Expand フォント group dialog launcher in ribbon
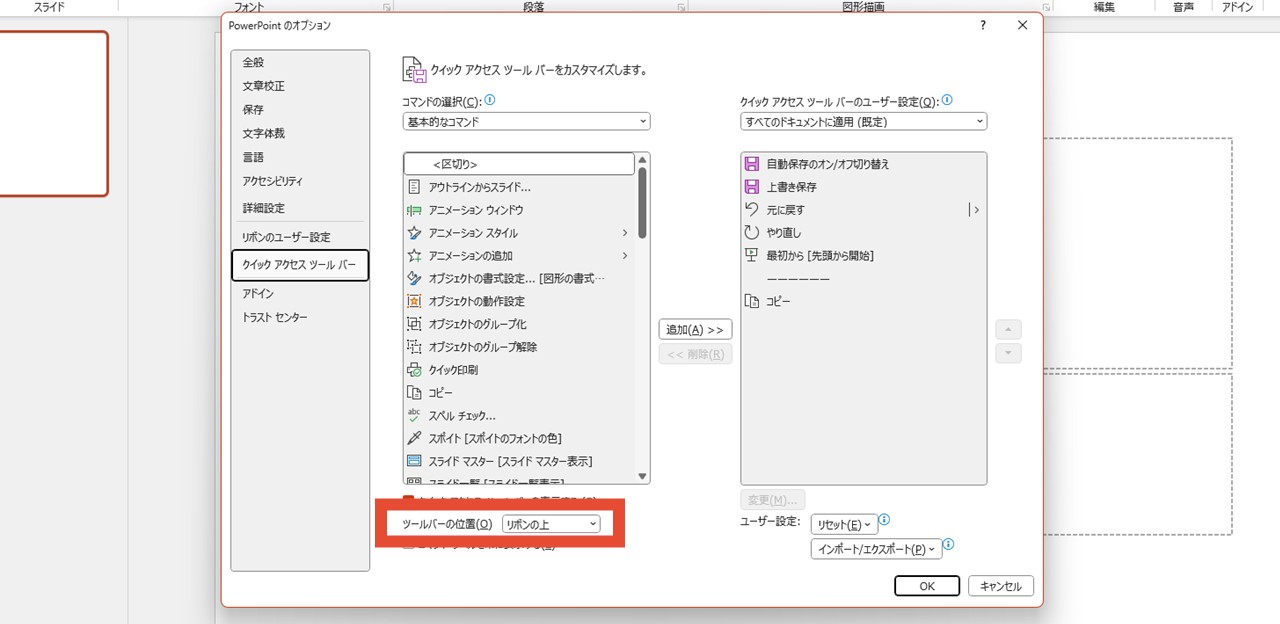Image resolution: width=1280 pixels, height=624 pixels. point(387,7)
